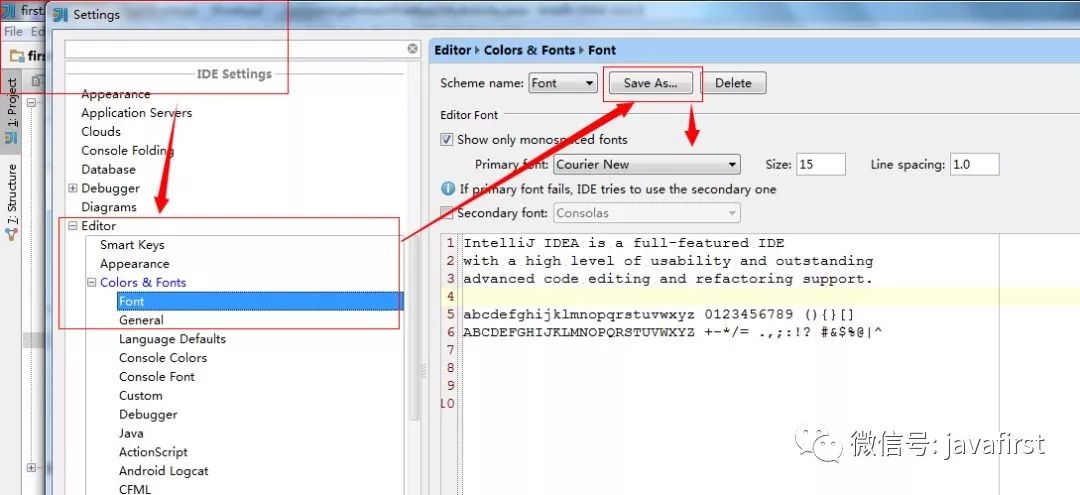1080x495 pixels.
Task: Open the Primary font dropdown
Action: [647, 165]
